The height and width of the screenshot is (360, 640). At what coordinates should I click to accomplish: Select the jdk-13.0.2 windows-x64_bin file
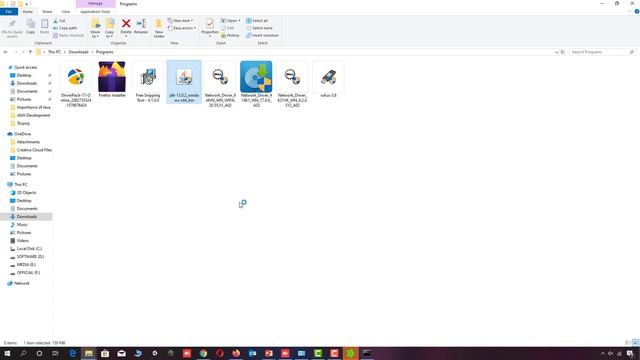click(184, 82)
